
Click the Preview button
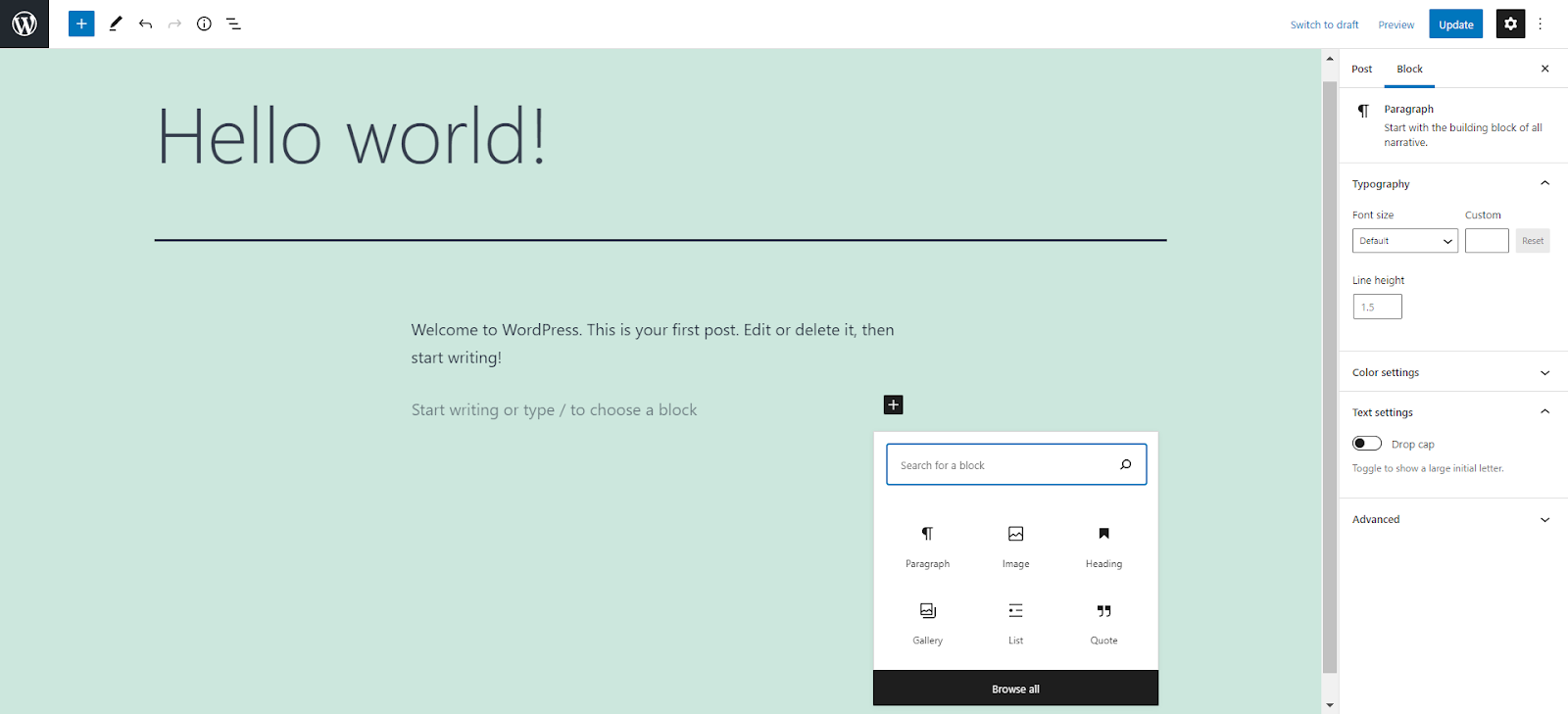(1396, 24)
